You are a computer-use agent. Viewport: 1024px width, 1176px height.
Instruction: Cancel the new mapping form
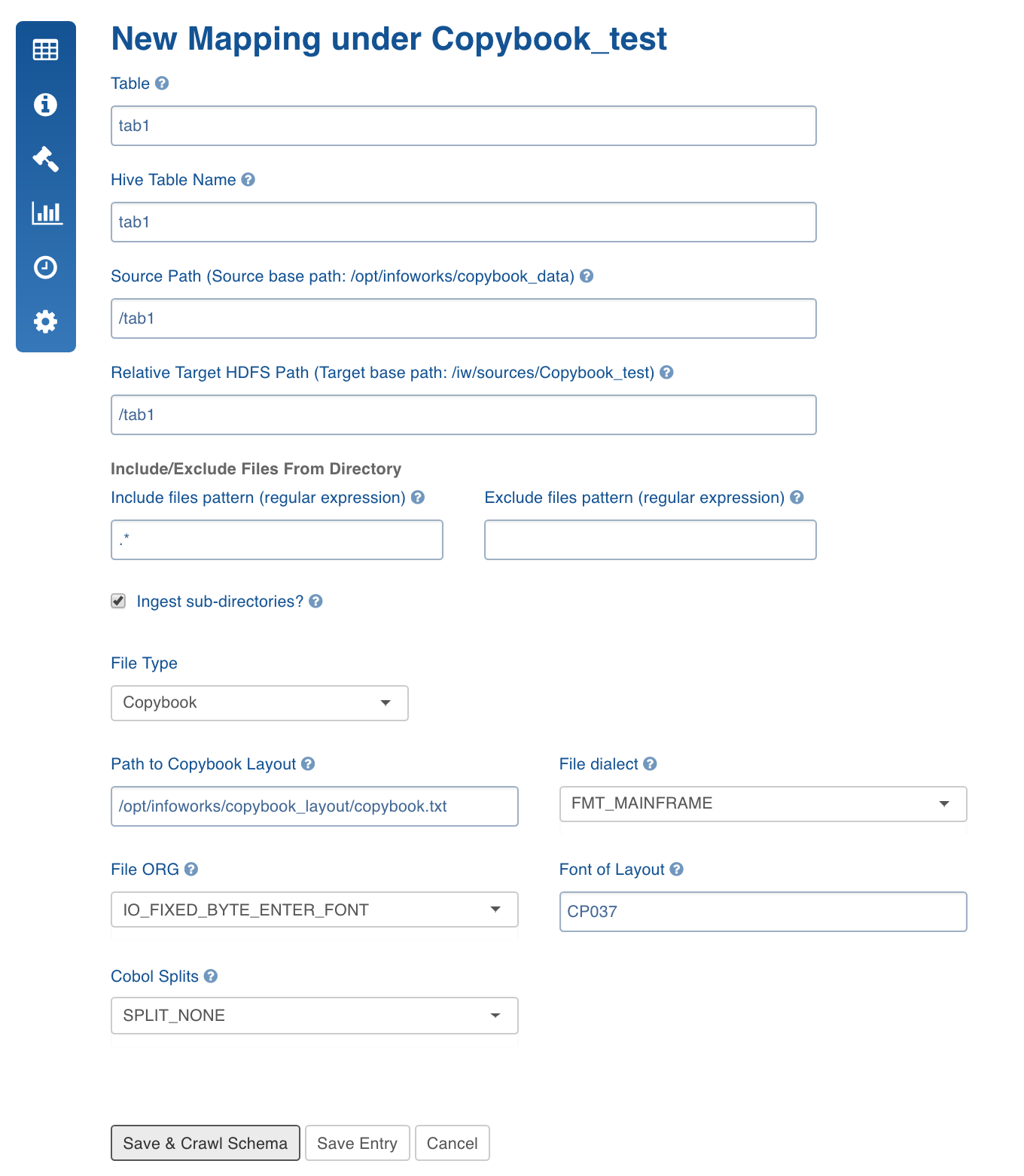(452, 1143)
